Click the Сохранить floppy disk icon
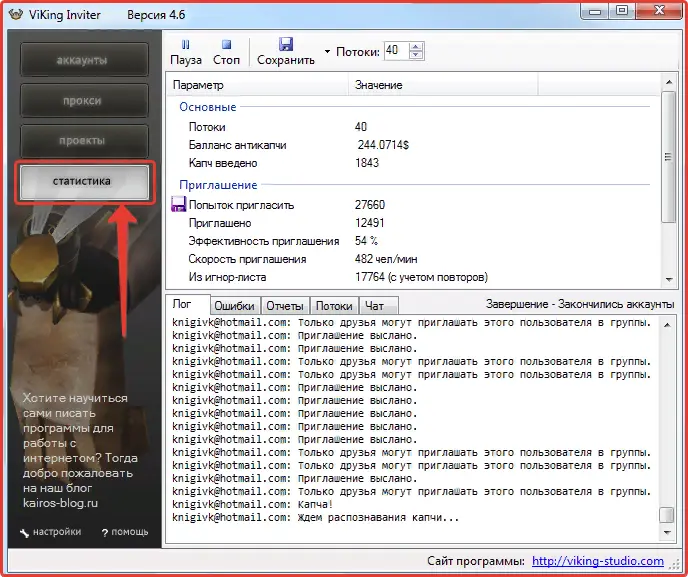Screen dimensions: 688x577 [286, 44]
